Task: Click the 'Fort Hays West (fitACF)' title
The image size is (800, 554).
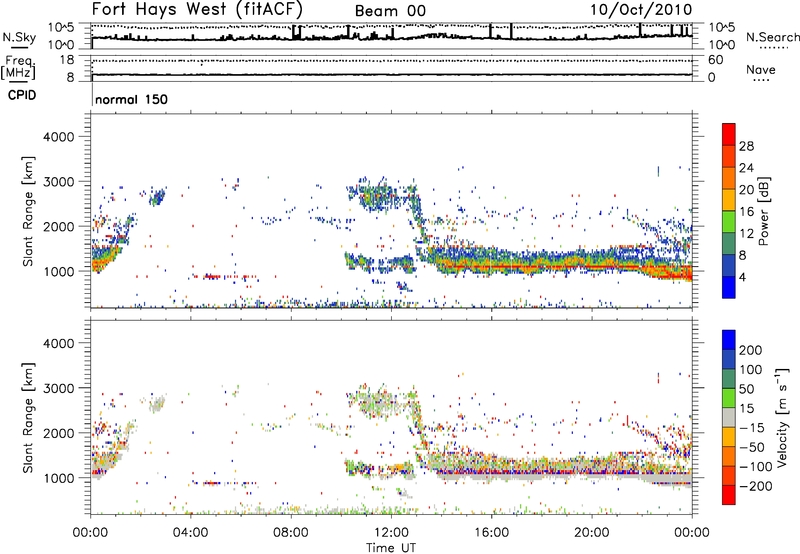Action: [197, 9]
